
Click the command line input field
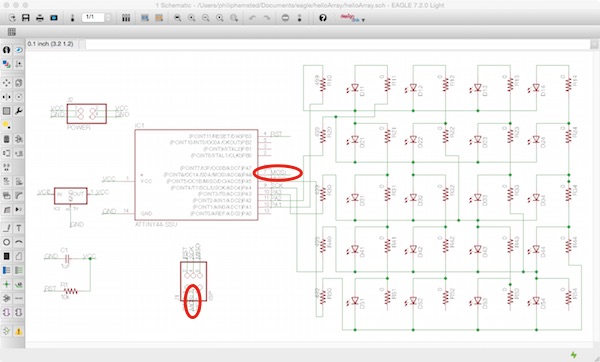tap(337, 44)
